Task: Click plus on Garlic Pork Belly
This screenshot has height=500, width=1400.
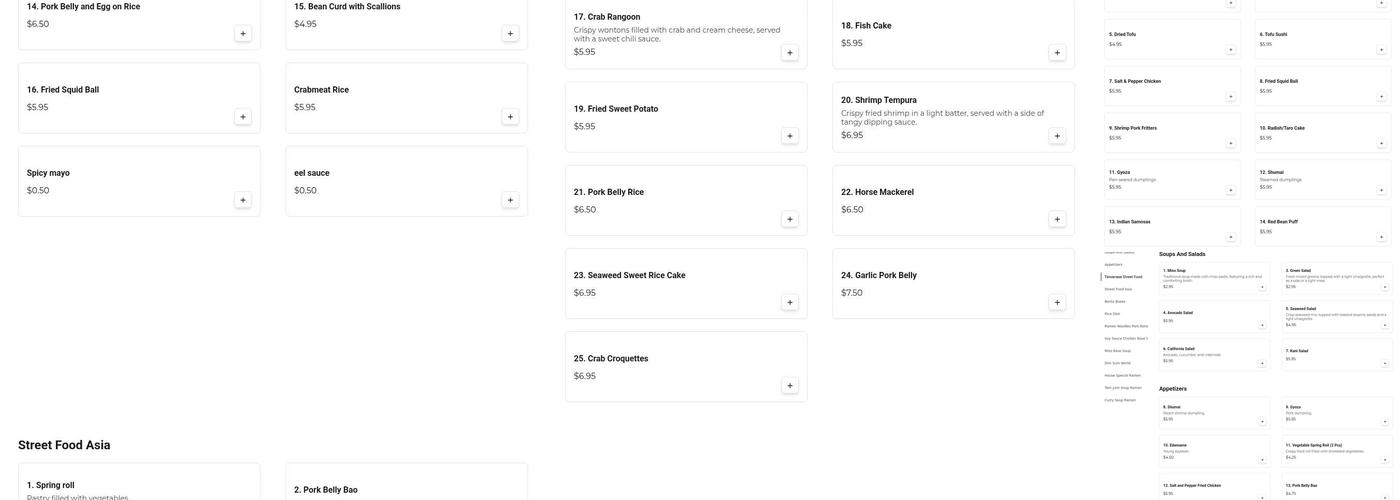Action: click(1057, 302)
